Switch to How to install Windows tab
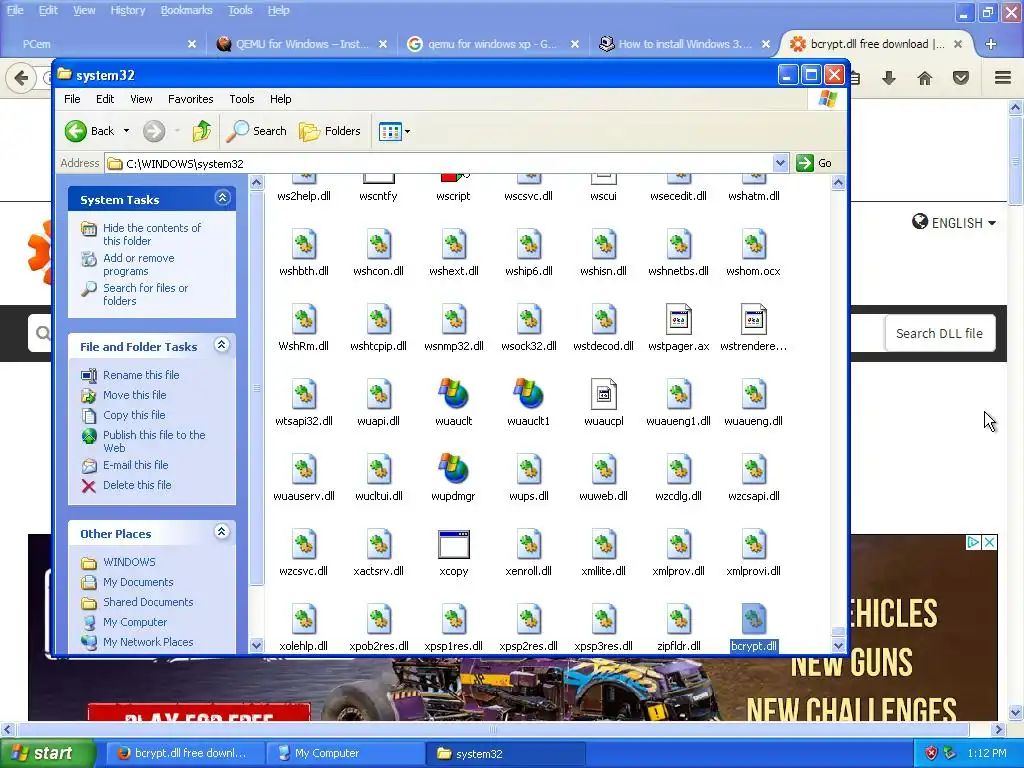The width and height of the screenshot is (1024, 768). (x=684, y=44)
